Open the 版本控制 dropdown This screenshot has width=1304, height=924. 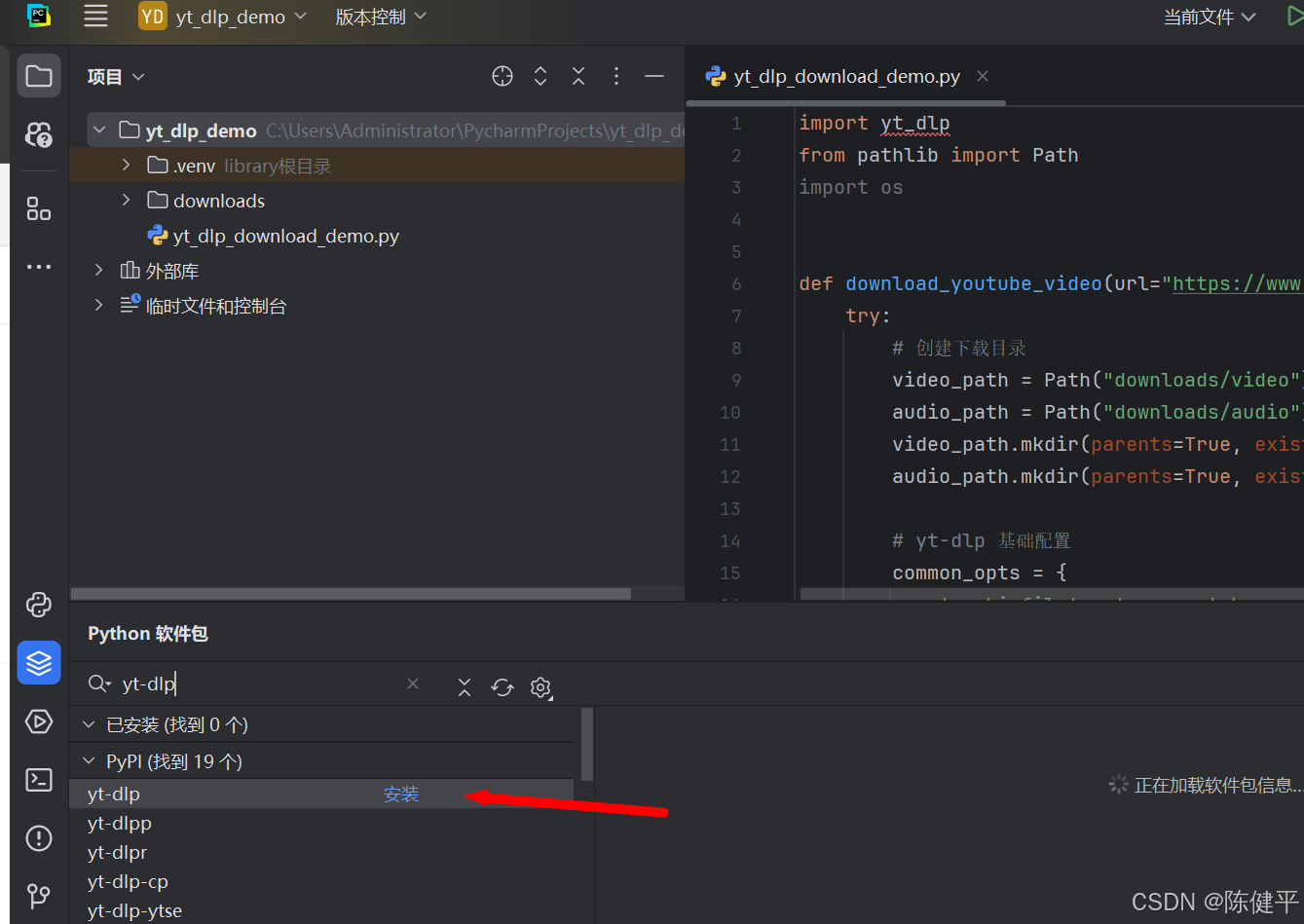pos(381,17)
